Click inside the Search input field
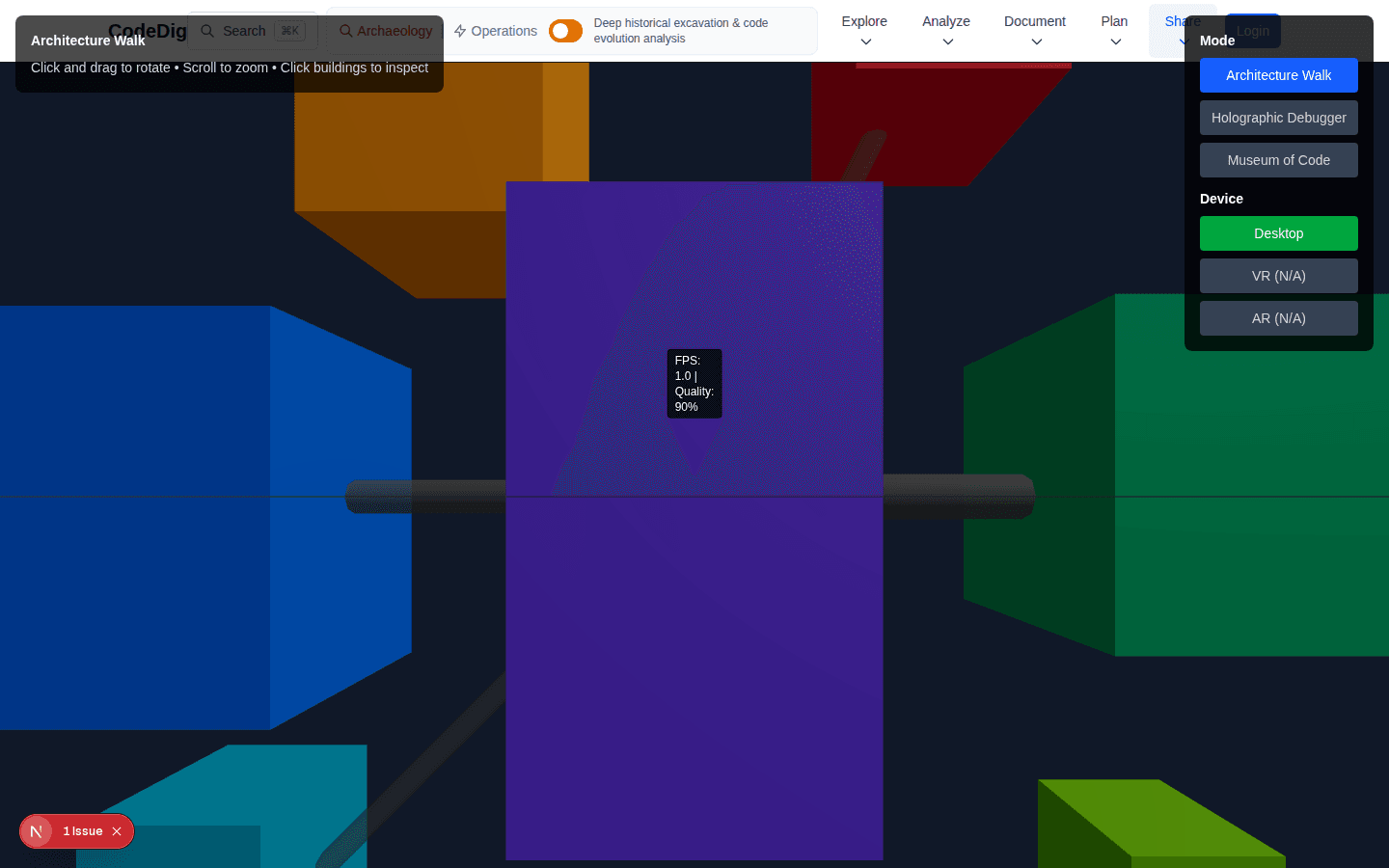The width and height of the screenshot is (1389, 868). (253, 30)
